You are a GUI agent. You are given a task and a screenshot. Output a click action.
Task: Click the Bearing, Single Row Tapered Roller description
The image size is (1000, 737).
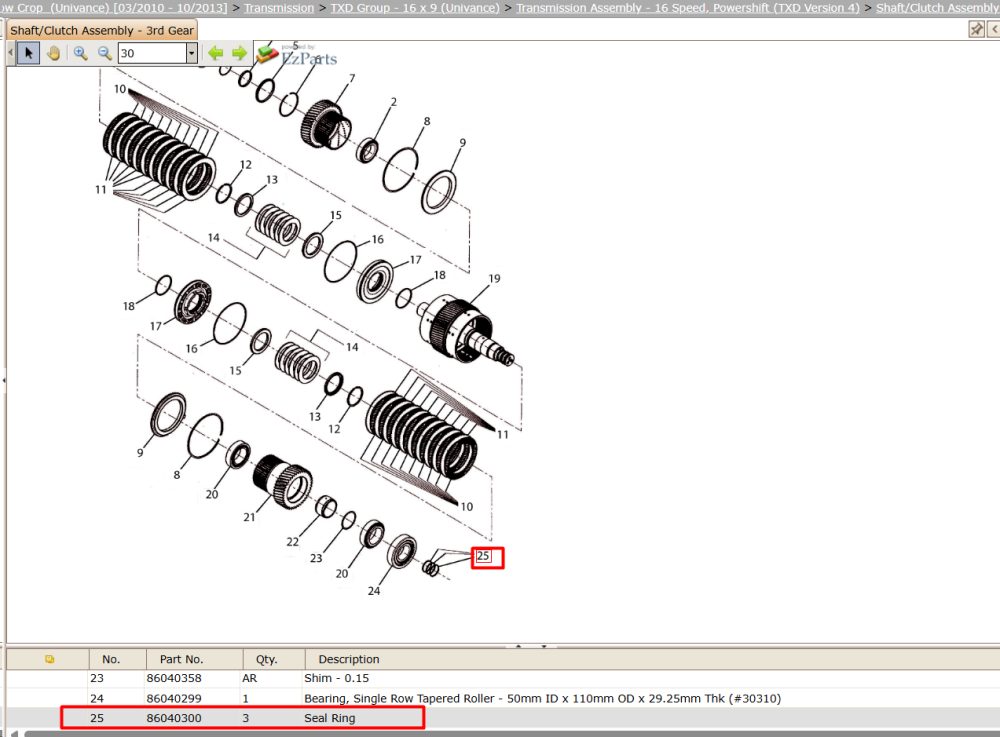pos(543,698)
